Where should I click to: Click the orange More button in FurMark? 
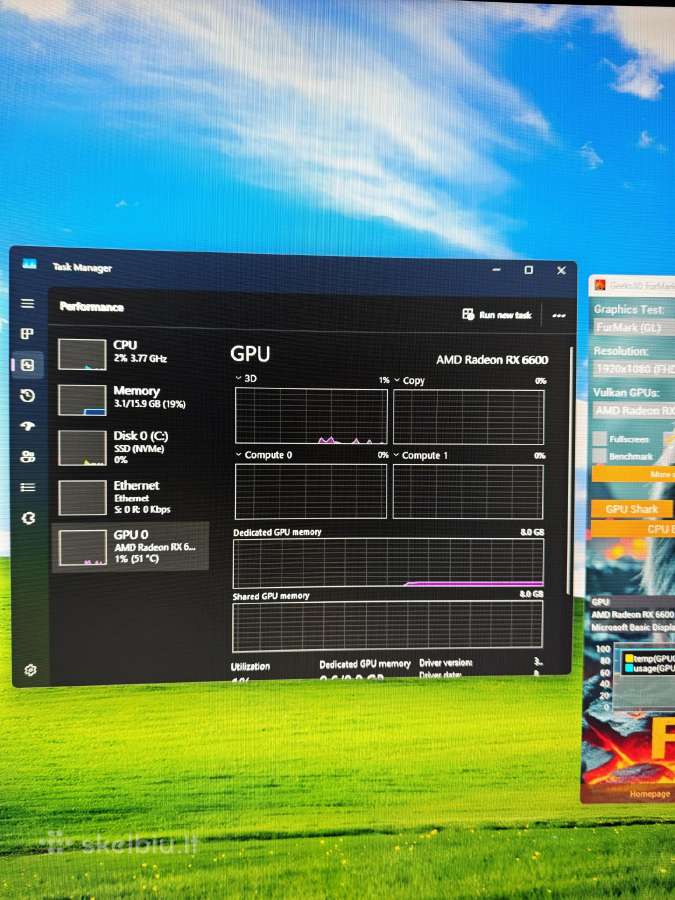point(634,474)
